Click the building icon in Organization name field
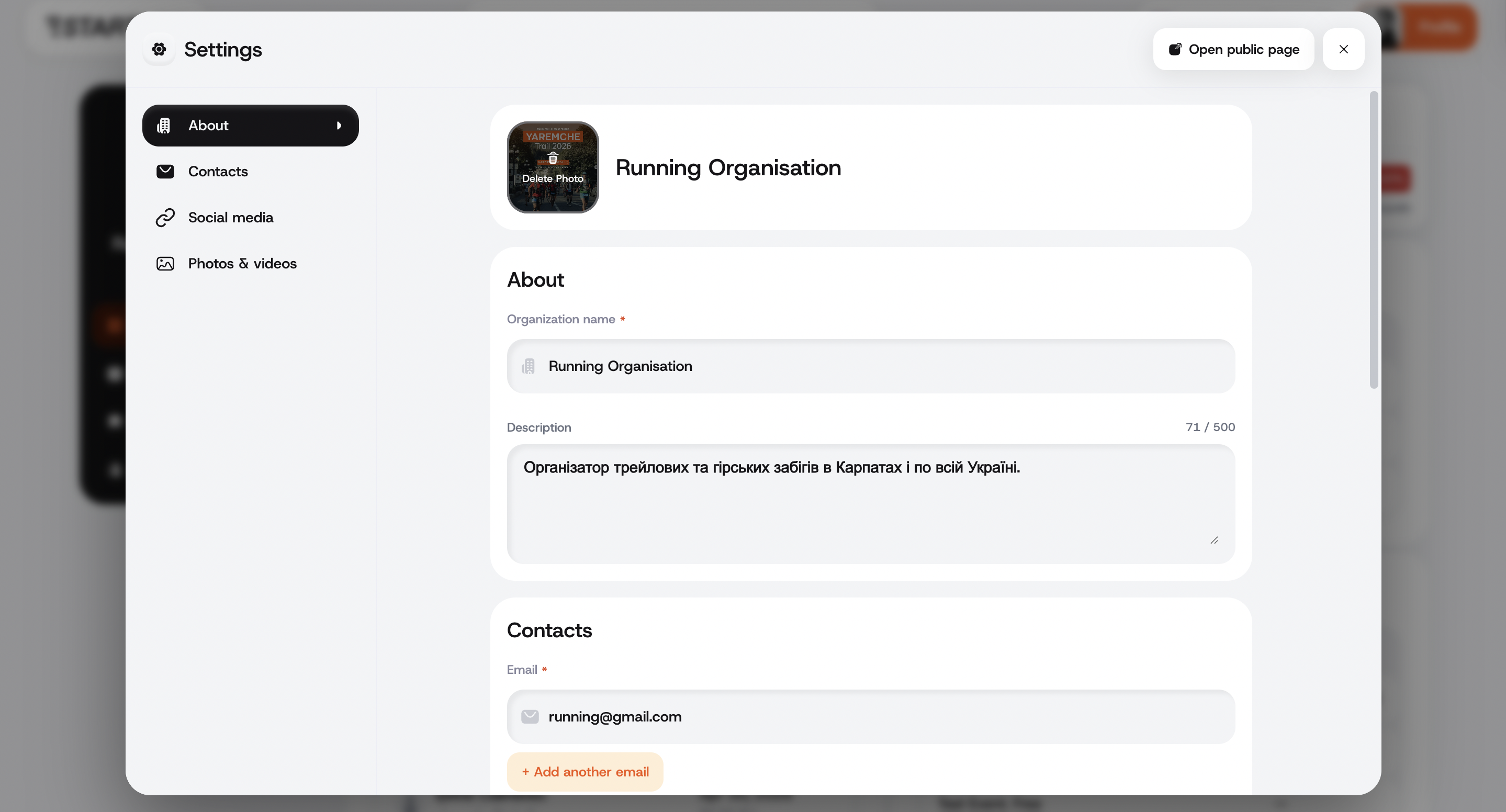 click(x=529, y=366)
